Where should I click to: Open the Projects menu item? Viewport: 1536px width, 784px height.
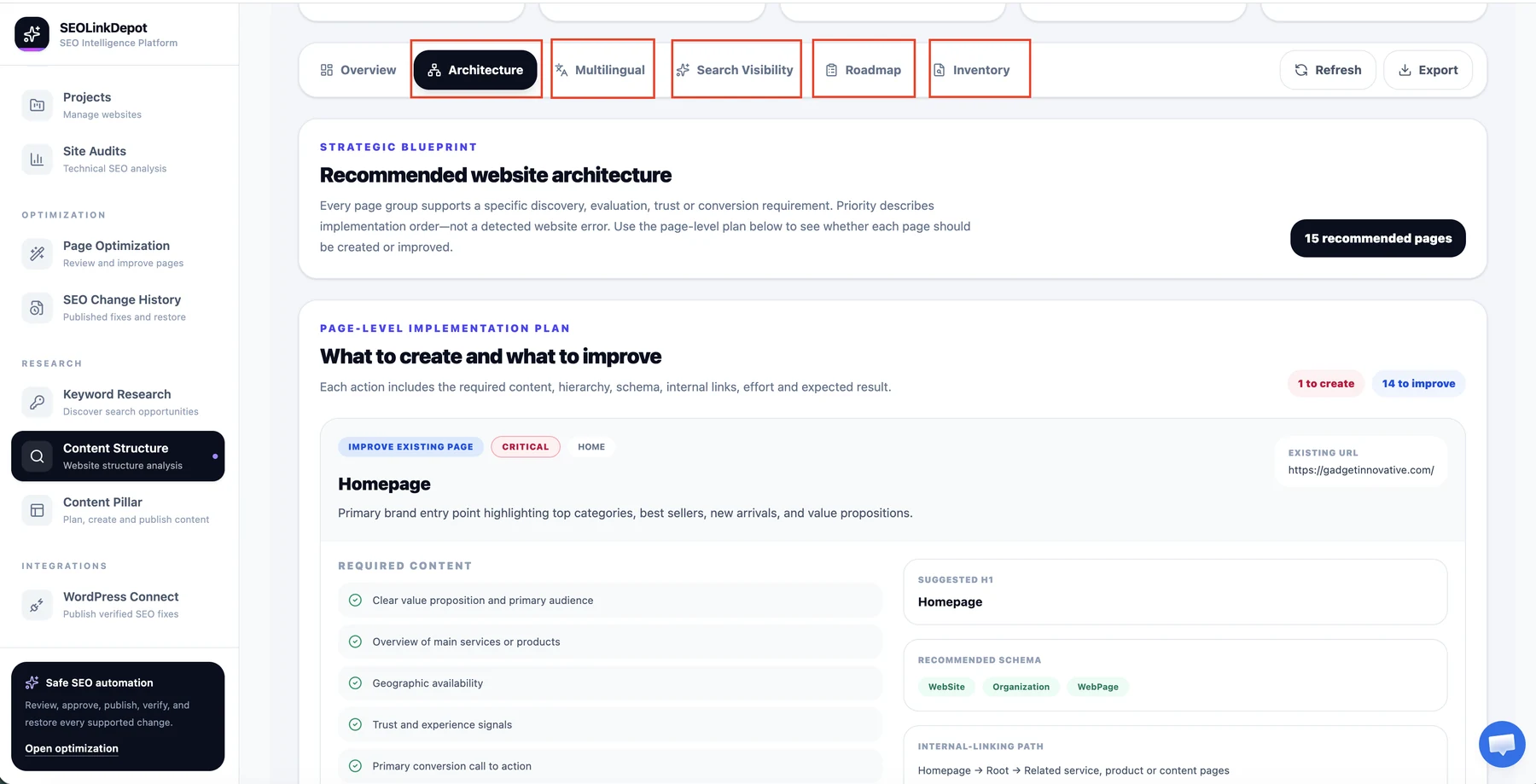point(87,97)
